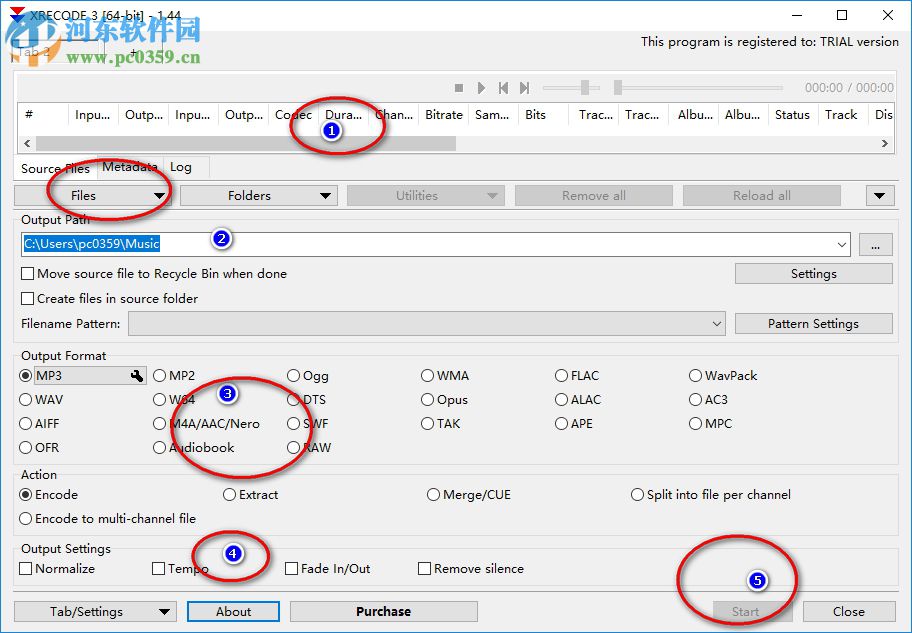Choose WMA output format
Screen dimensions: 912x633
pos(428,376)
